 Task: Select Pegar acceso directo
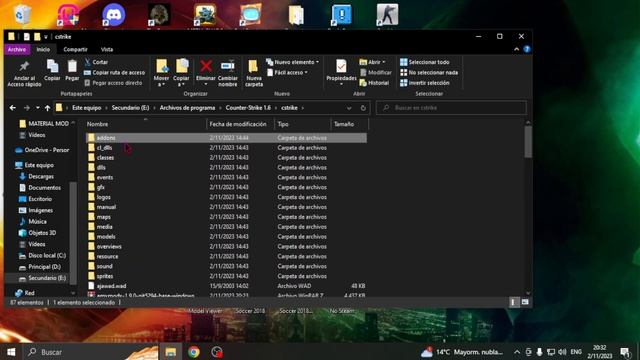pyautogui.click(x=113, y=83)
